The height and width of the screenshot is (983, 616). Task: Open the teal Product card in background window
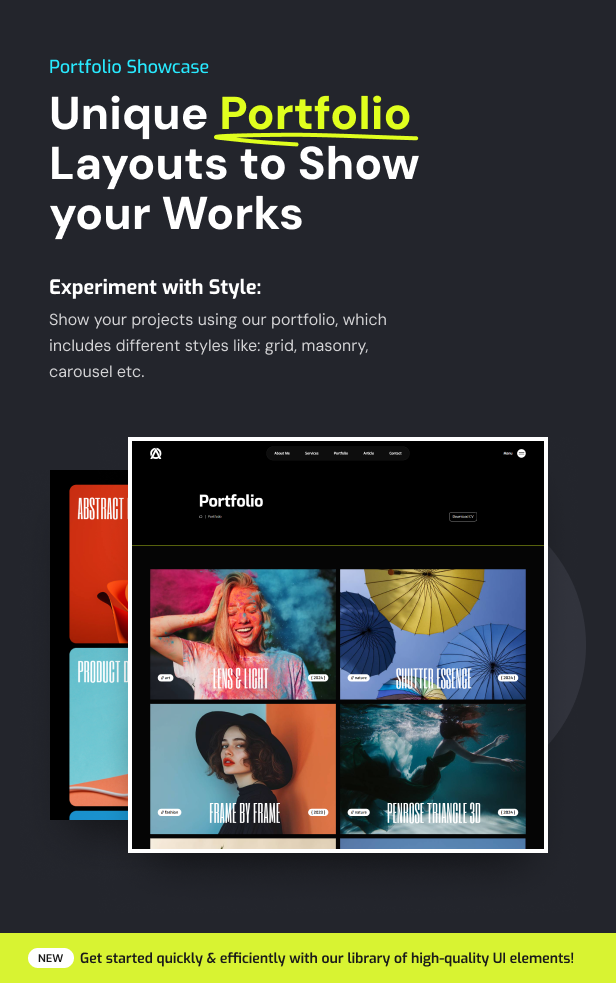pyautogui.click(x=98, y=727)
